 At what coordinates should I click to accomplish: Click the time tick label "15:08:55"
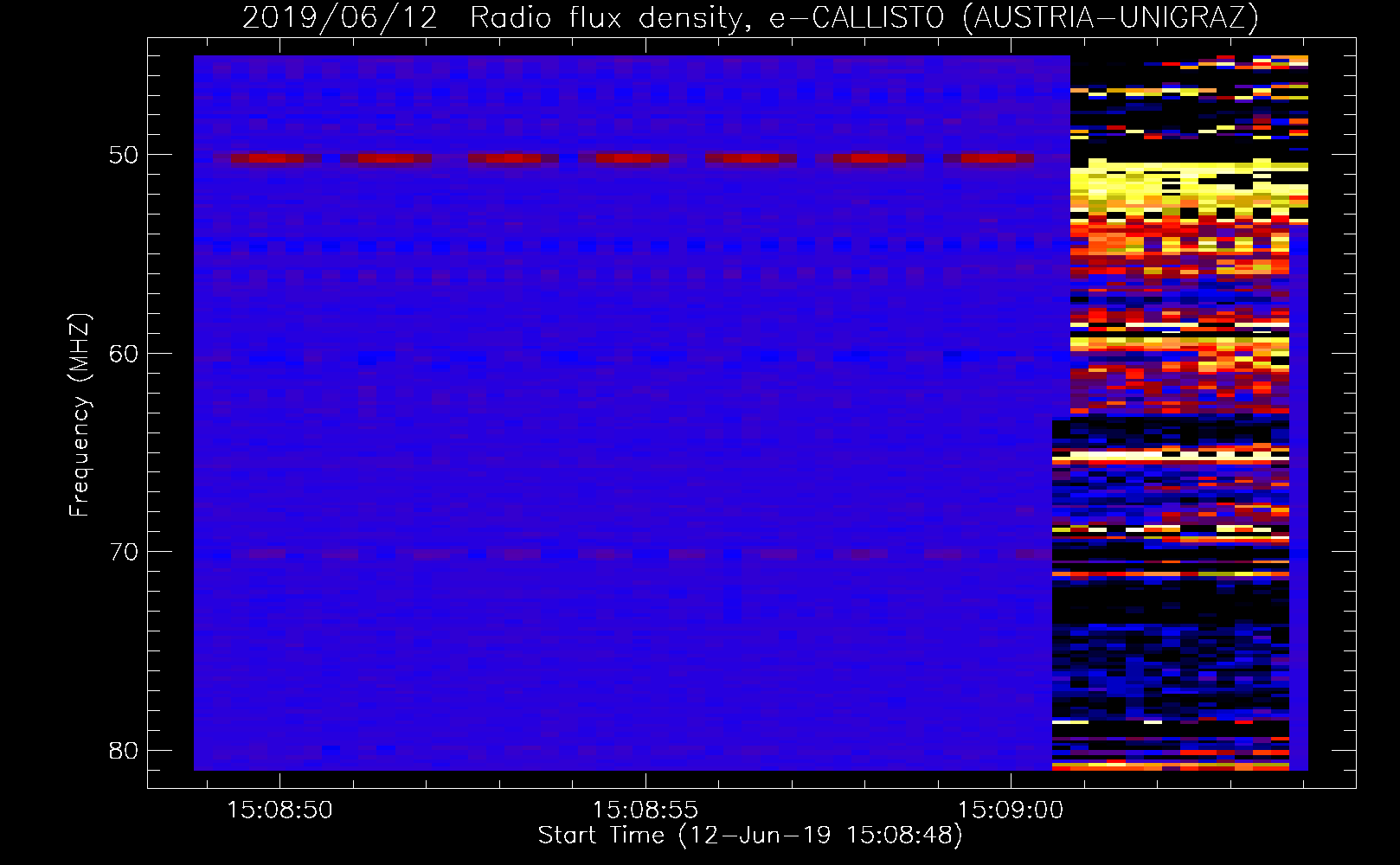tap(645, 810)
